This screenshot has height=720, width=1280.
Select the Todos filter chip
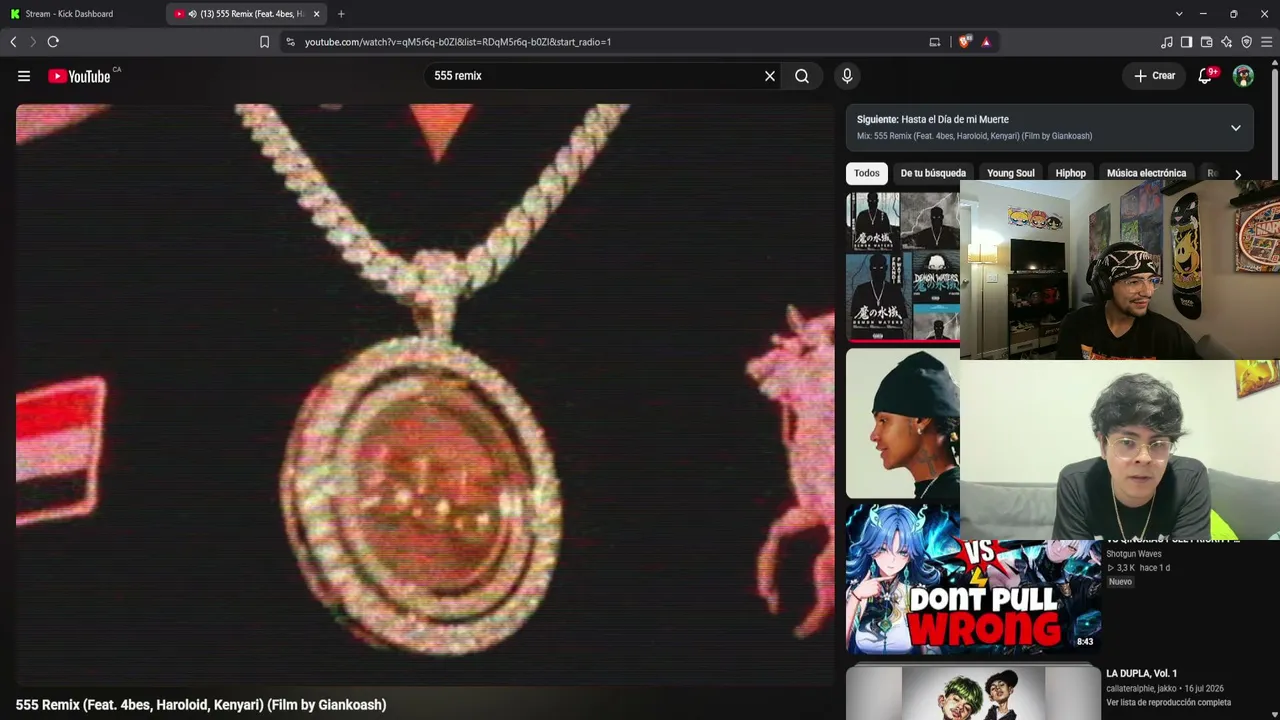point(867,173)
